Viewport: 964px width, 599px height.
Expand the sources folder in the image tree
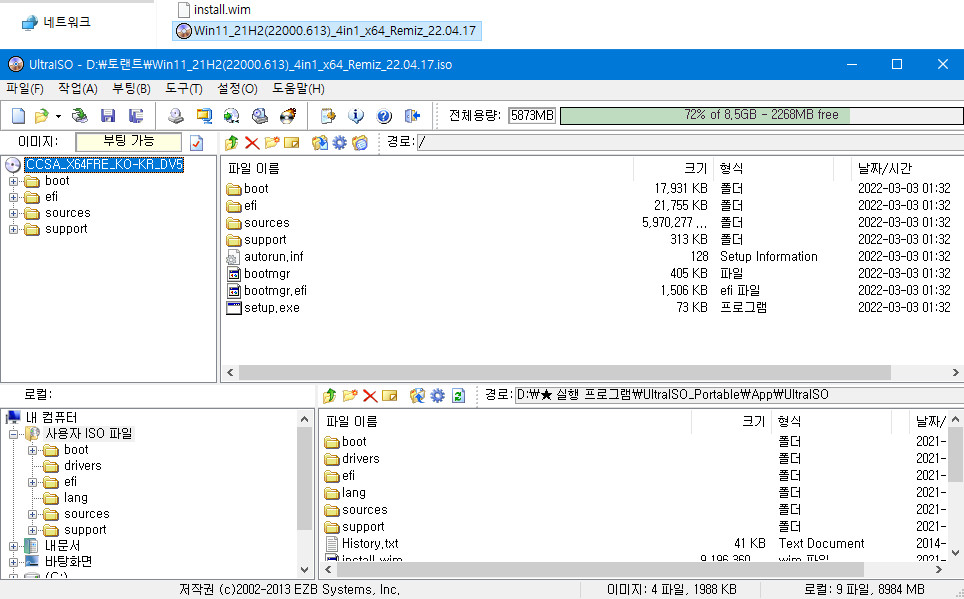pyautogui.click(x=13, y=213)
